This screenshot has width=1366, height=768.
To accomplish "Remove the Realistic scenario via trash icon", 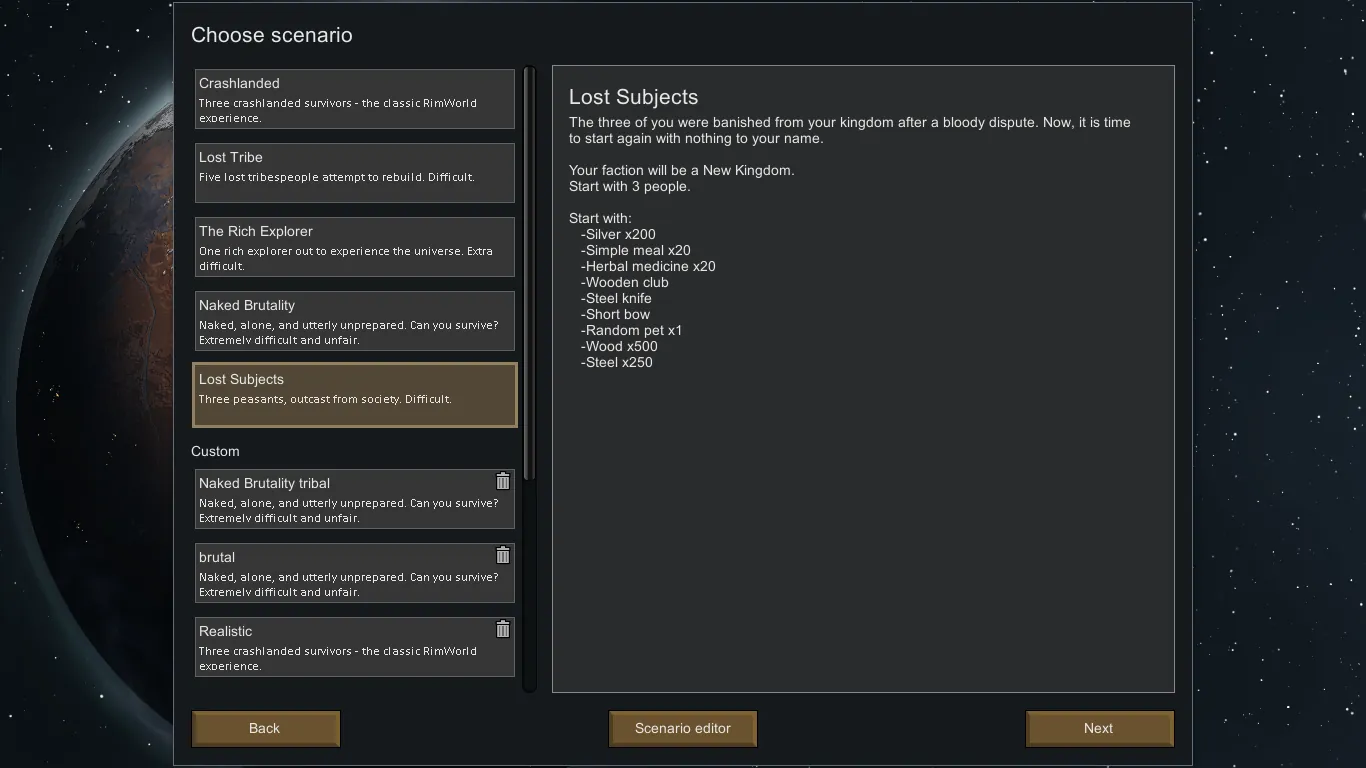I will pyautogui.click(x=503, y=630).
